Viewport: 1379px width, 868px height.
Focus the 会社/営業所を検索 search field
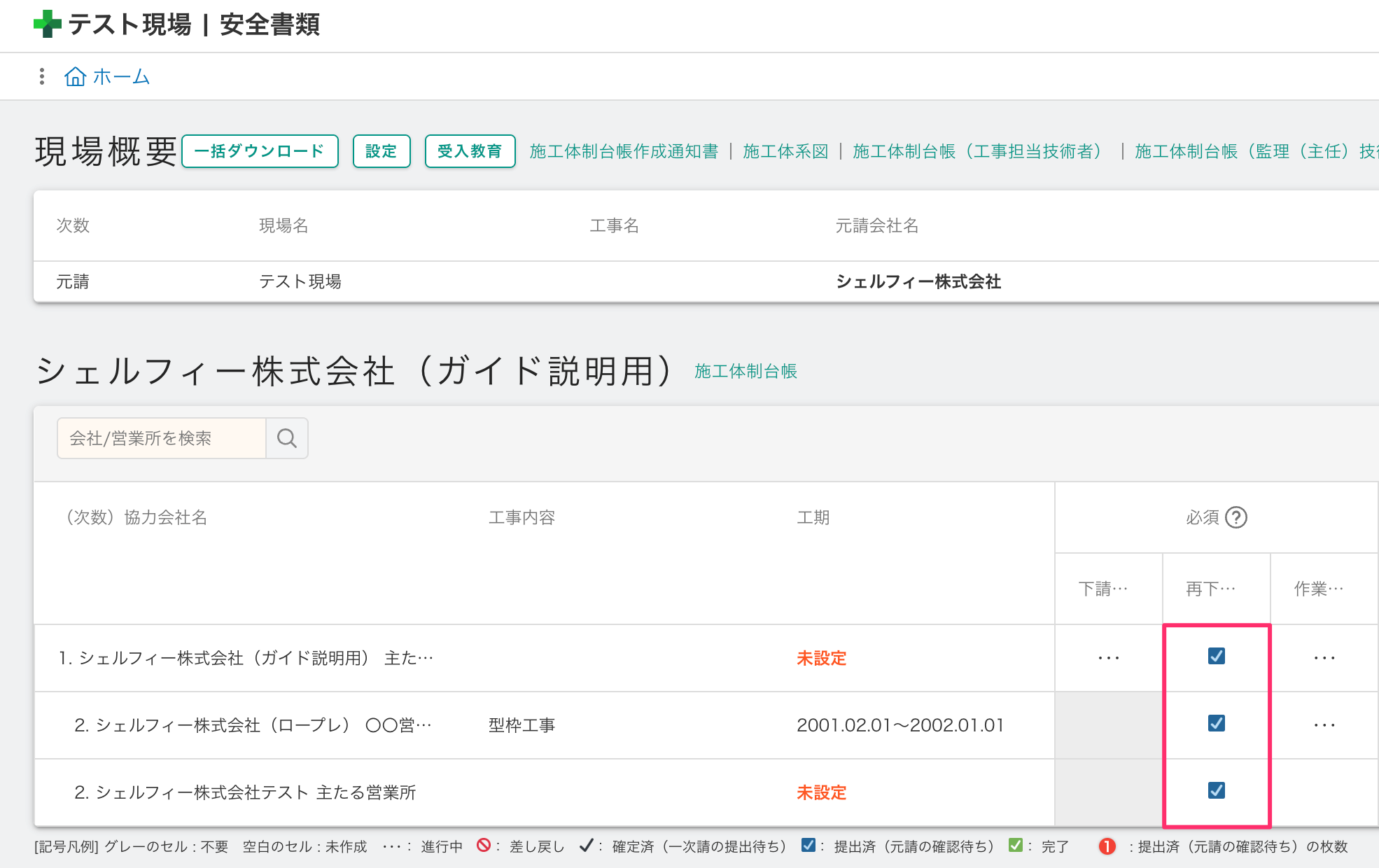click(162, 438)
